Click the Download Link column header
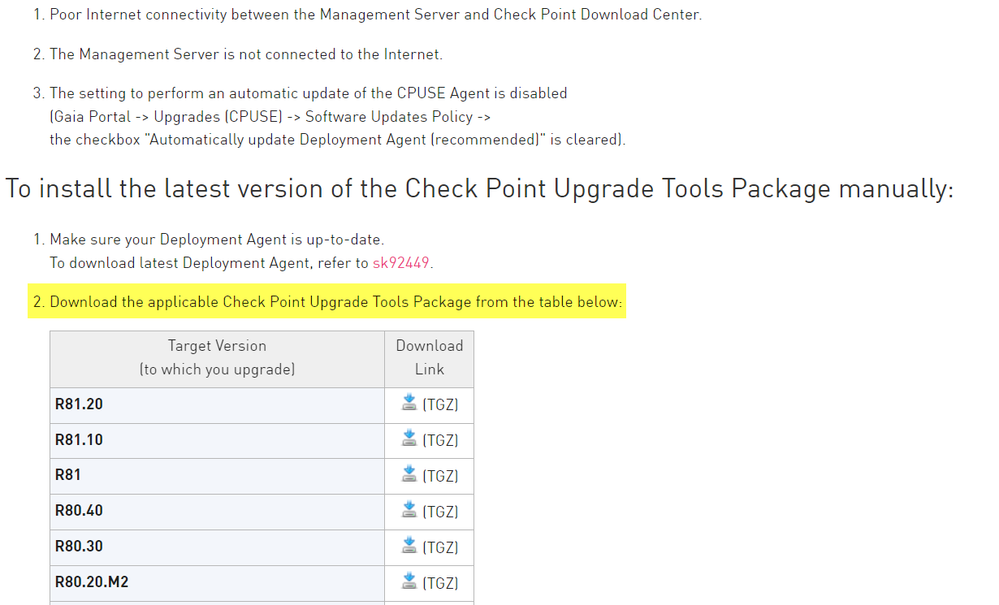This screenshot has width=999, height=605. (429, 358)
